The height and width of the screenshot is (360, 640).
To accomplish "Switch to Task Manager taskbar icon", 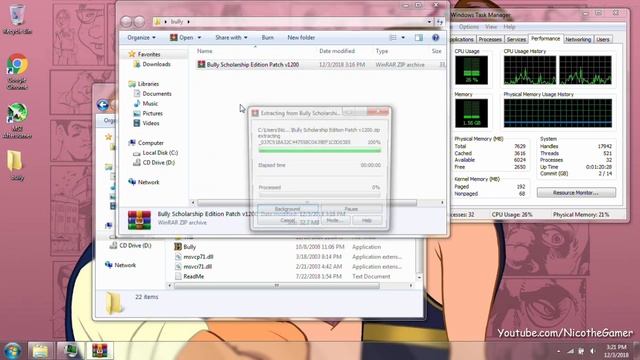I will (70, 351).
